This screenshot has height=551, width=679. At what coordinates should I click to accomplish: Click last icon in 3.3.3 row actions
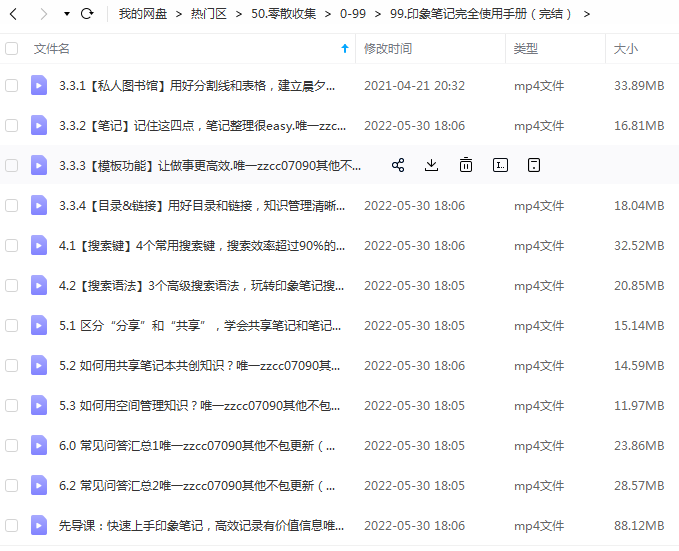click(x=534, y=165)
